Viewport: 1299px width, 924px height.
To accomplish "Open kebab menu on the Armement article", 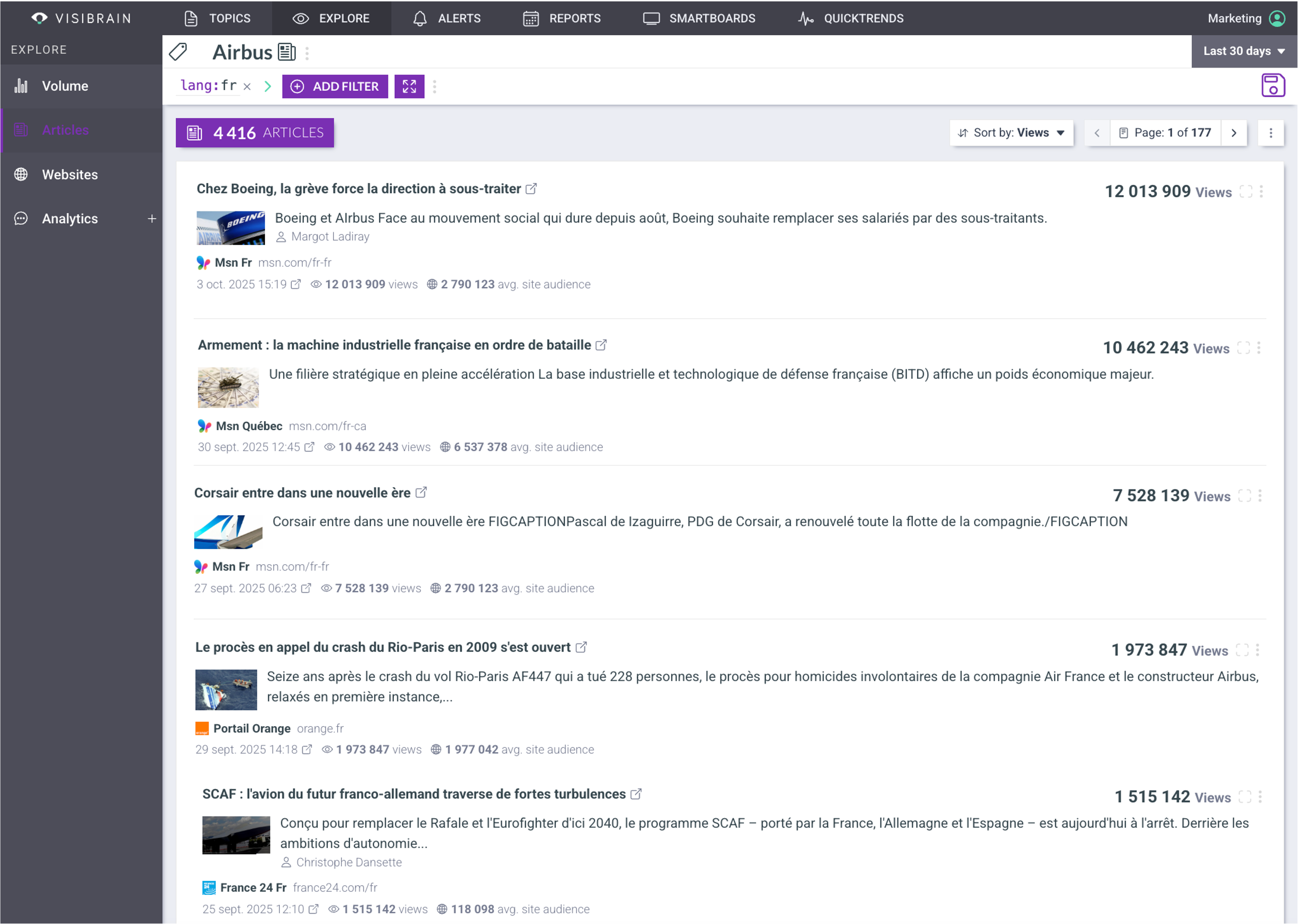I will tap(1260, 347).
